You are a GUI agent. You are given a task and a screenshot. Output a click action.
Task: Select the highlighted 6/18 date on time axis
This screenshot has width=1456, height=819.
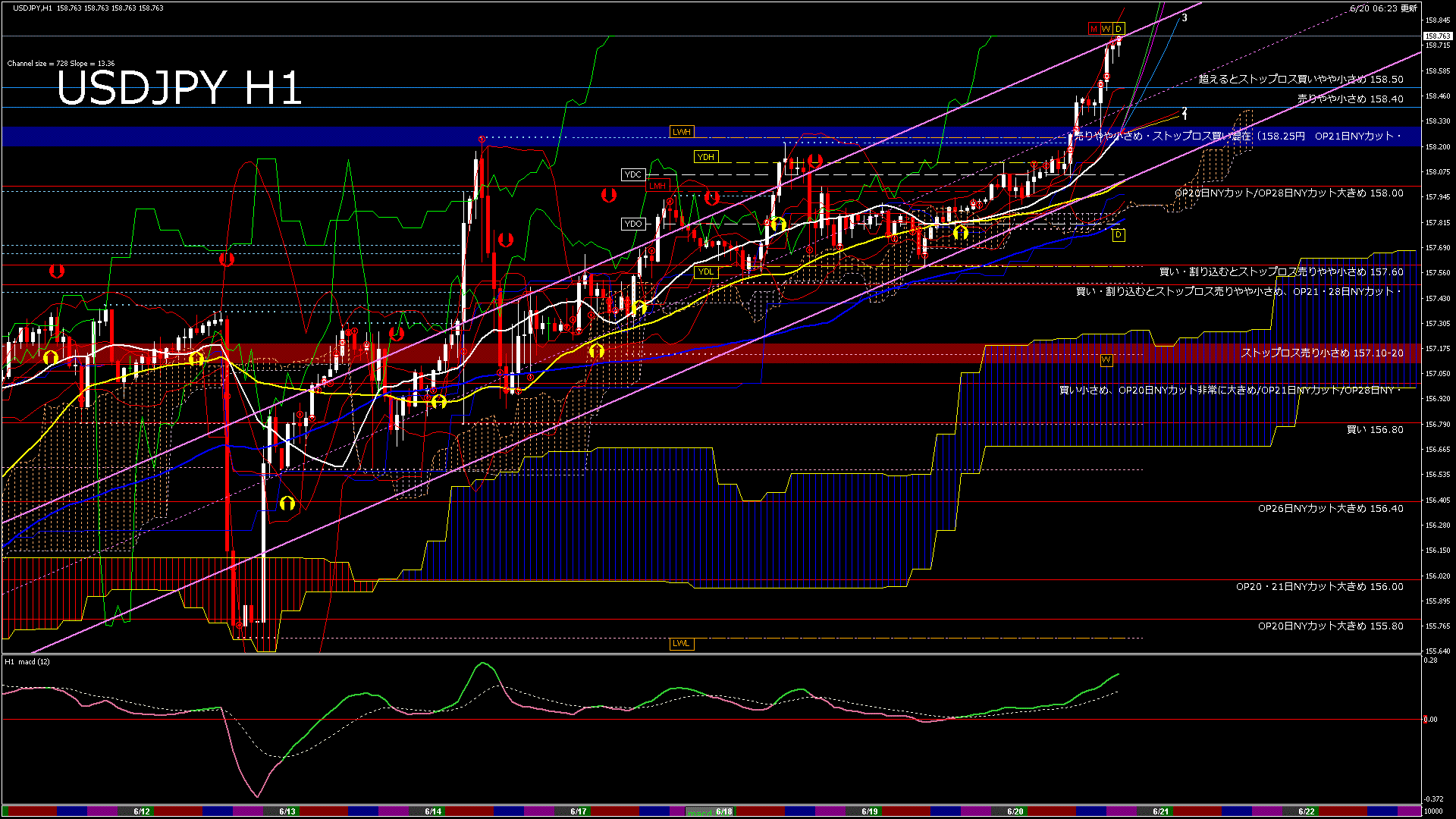pos(724,811)
